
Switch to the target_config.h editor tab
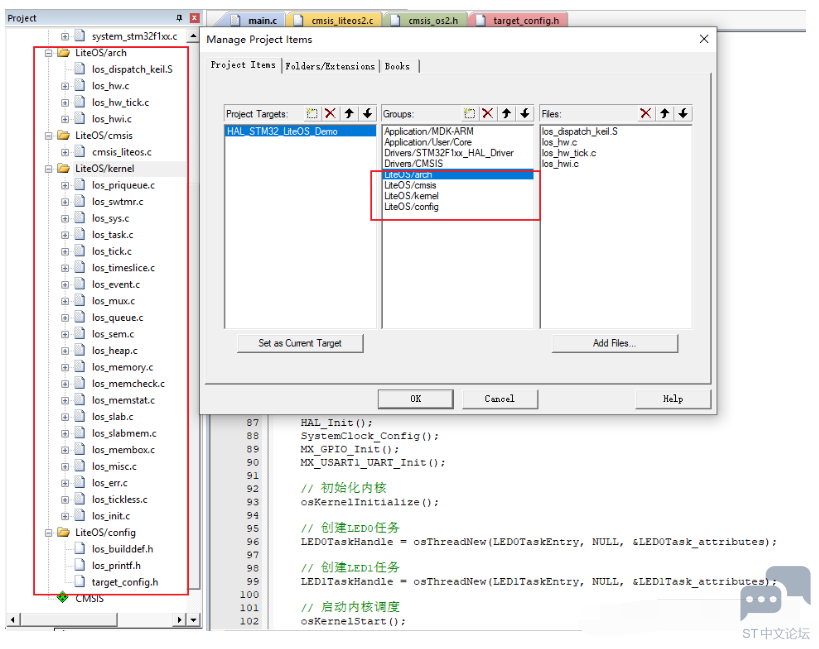pos(520,20)
